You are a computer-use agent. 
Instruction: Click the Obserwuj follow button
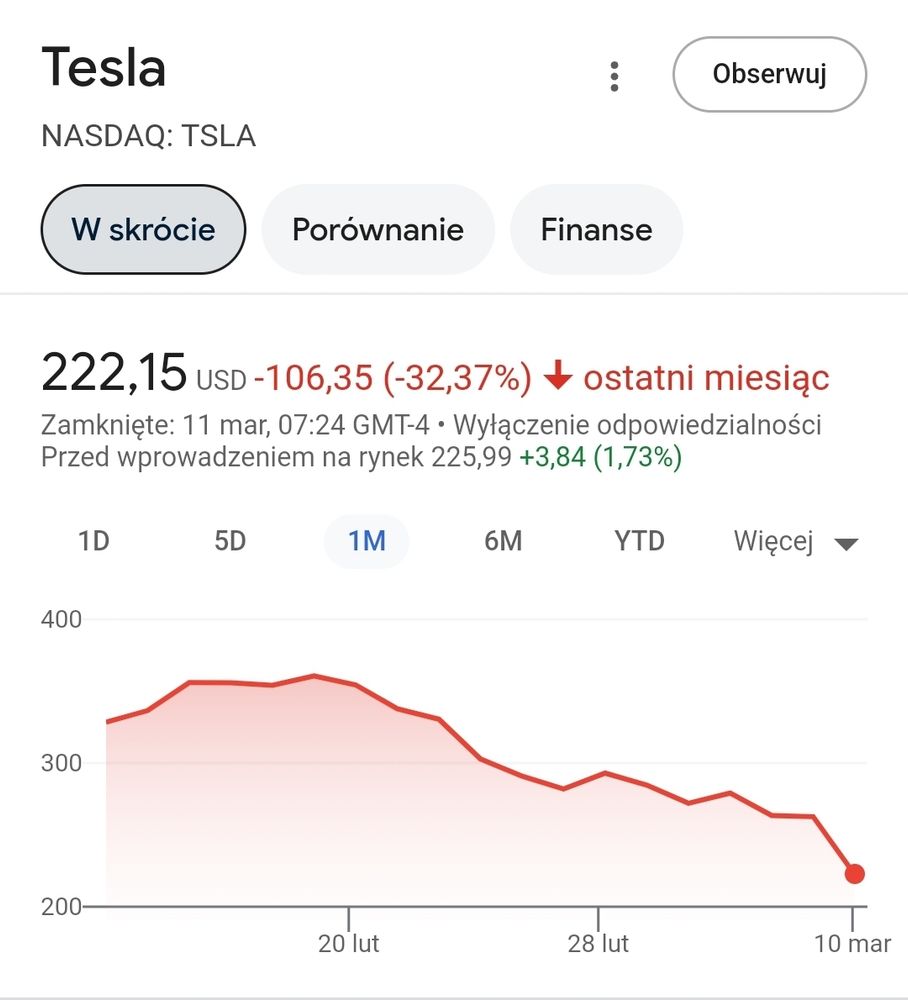pyautogui.click(x=769, y=74)
